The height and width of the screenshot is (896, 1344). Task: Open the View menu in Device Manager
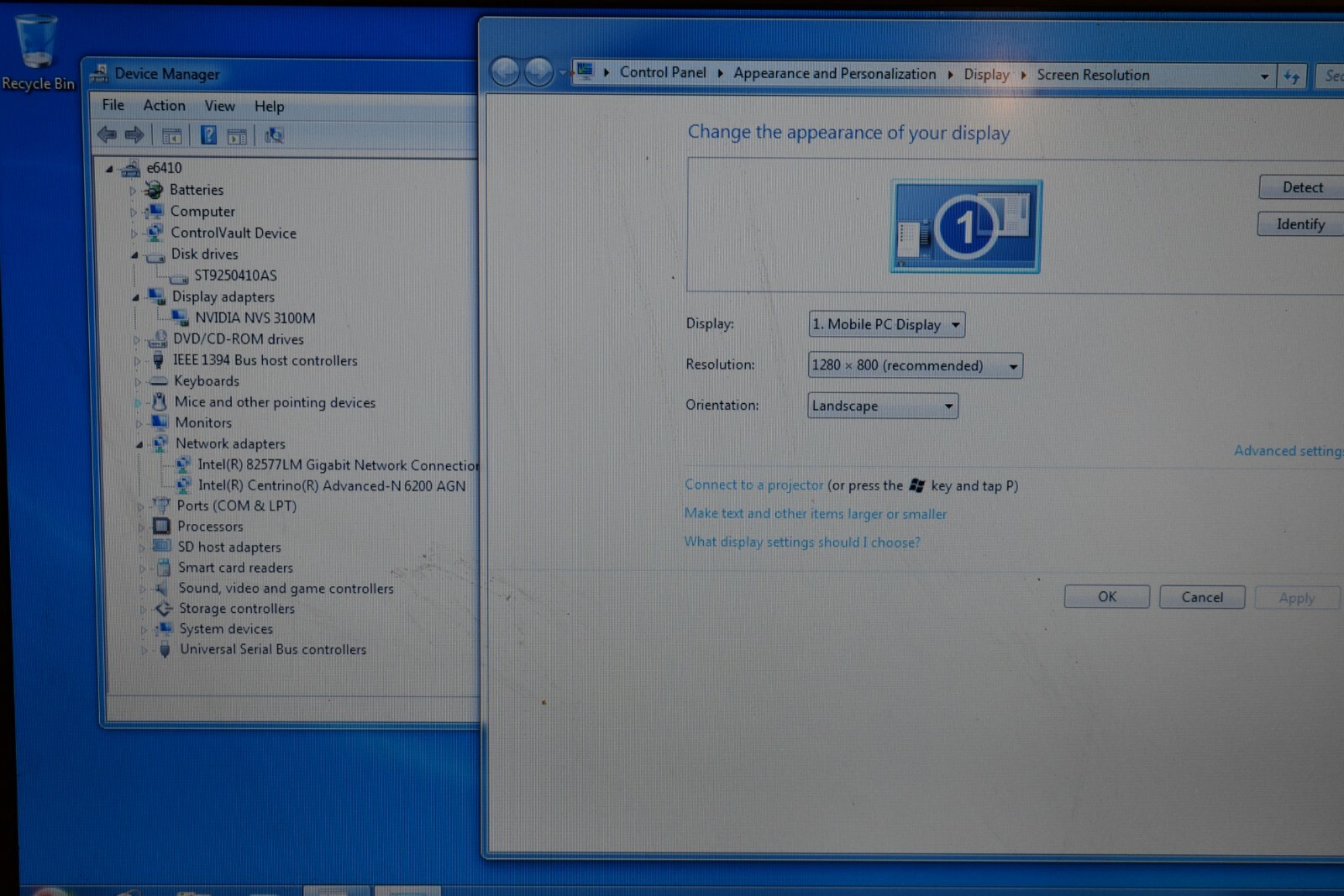[219, 106]
